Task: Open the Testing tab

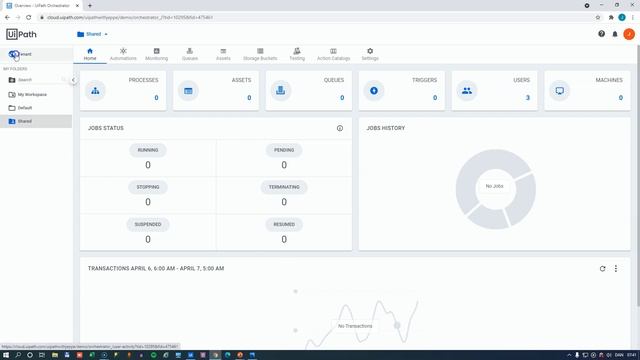Action: pos(297,54)
